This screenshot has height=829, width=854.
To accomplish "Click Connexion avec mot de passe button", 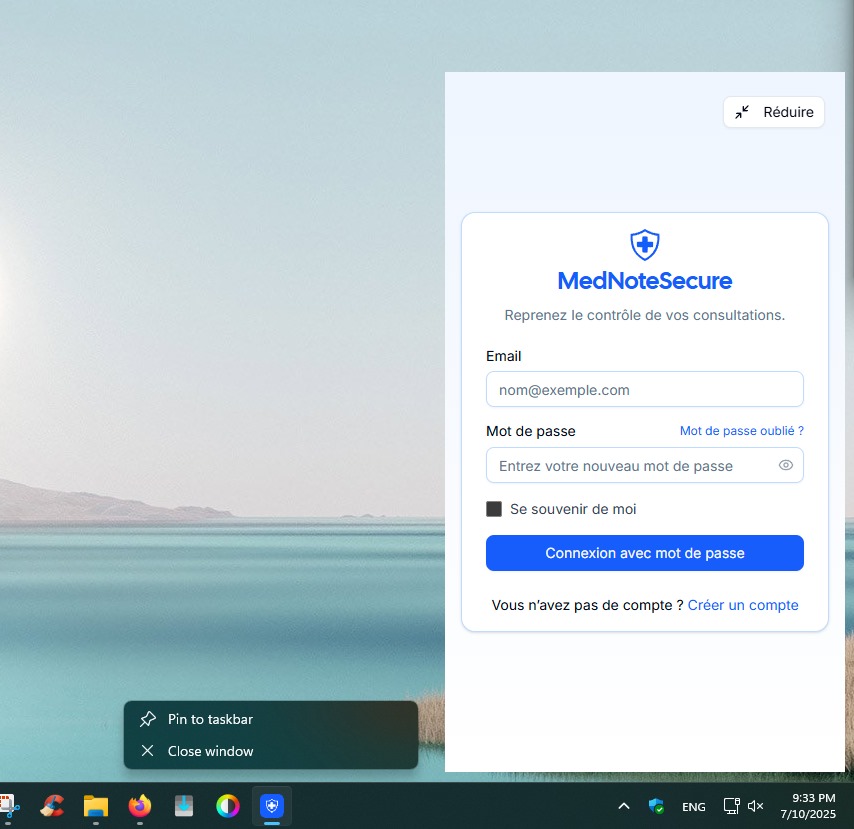I will [644, 553].
